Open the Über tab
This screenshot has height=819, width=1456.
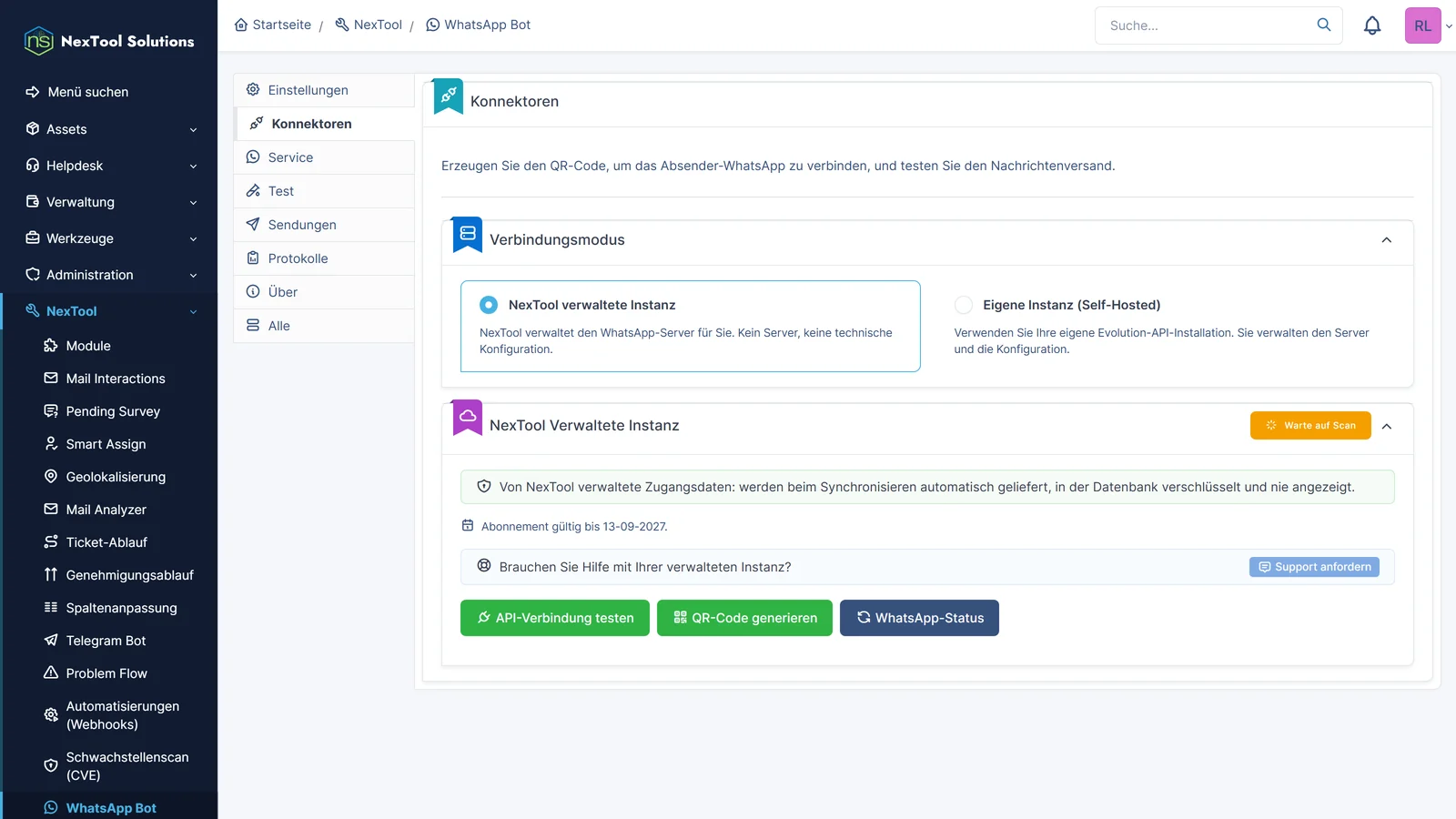[x=324, y=292]
